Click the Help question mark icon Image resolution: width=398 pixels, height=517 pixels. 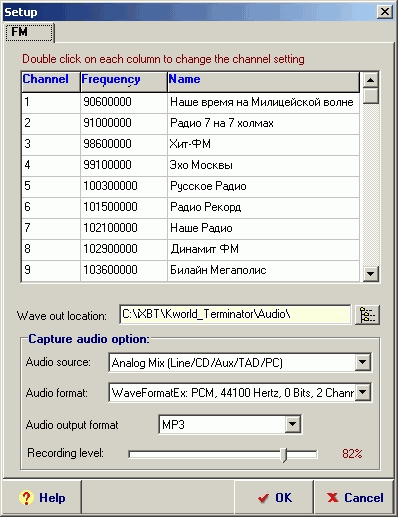[26, 498]
